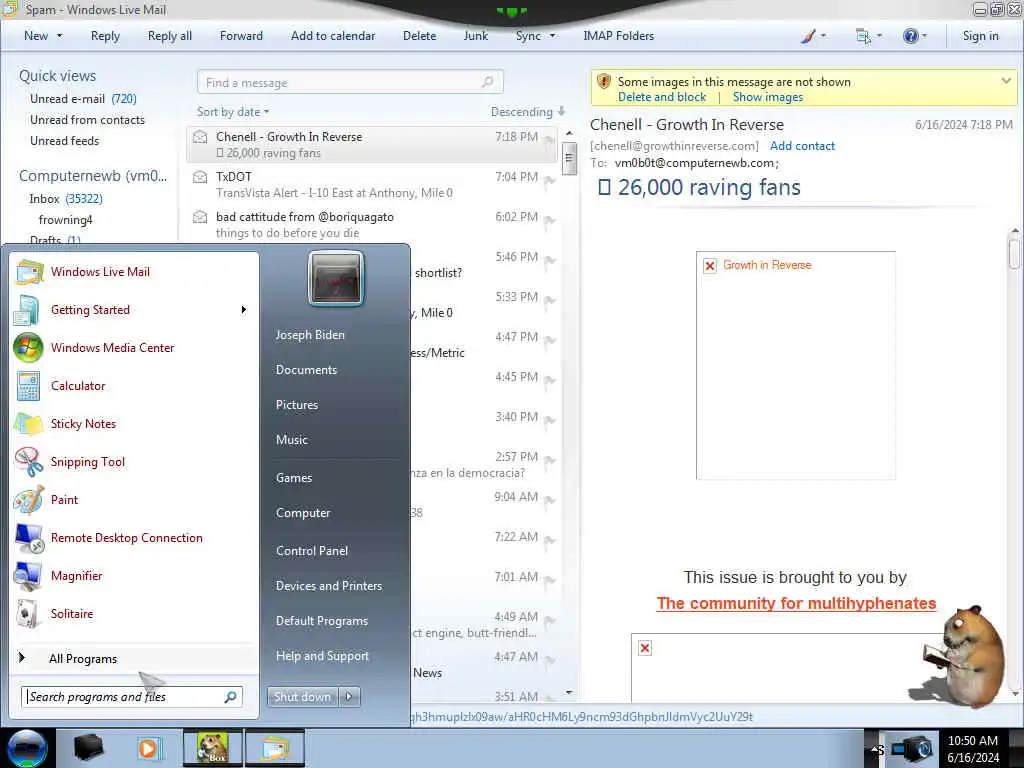
Task: Click Show images link
Action: [x=767, y=97]
